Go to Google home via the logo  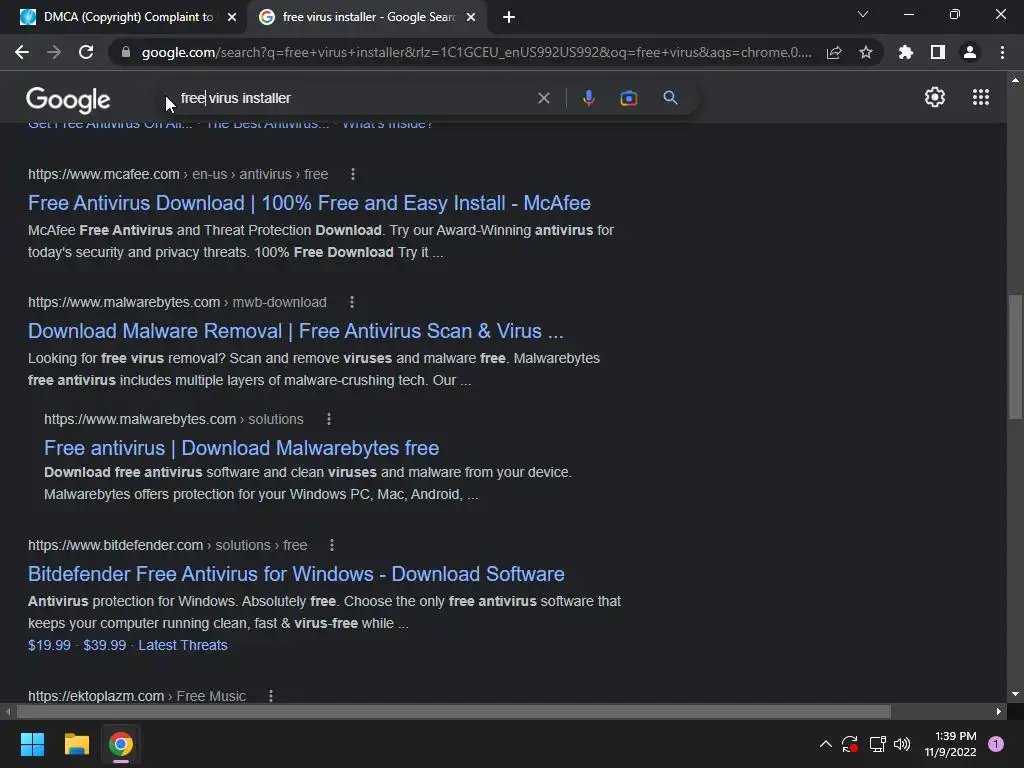(x=68, y=99)
